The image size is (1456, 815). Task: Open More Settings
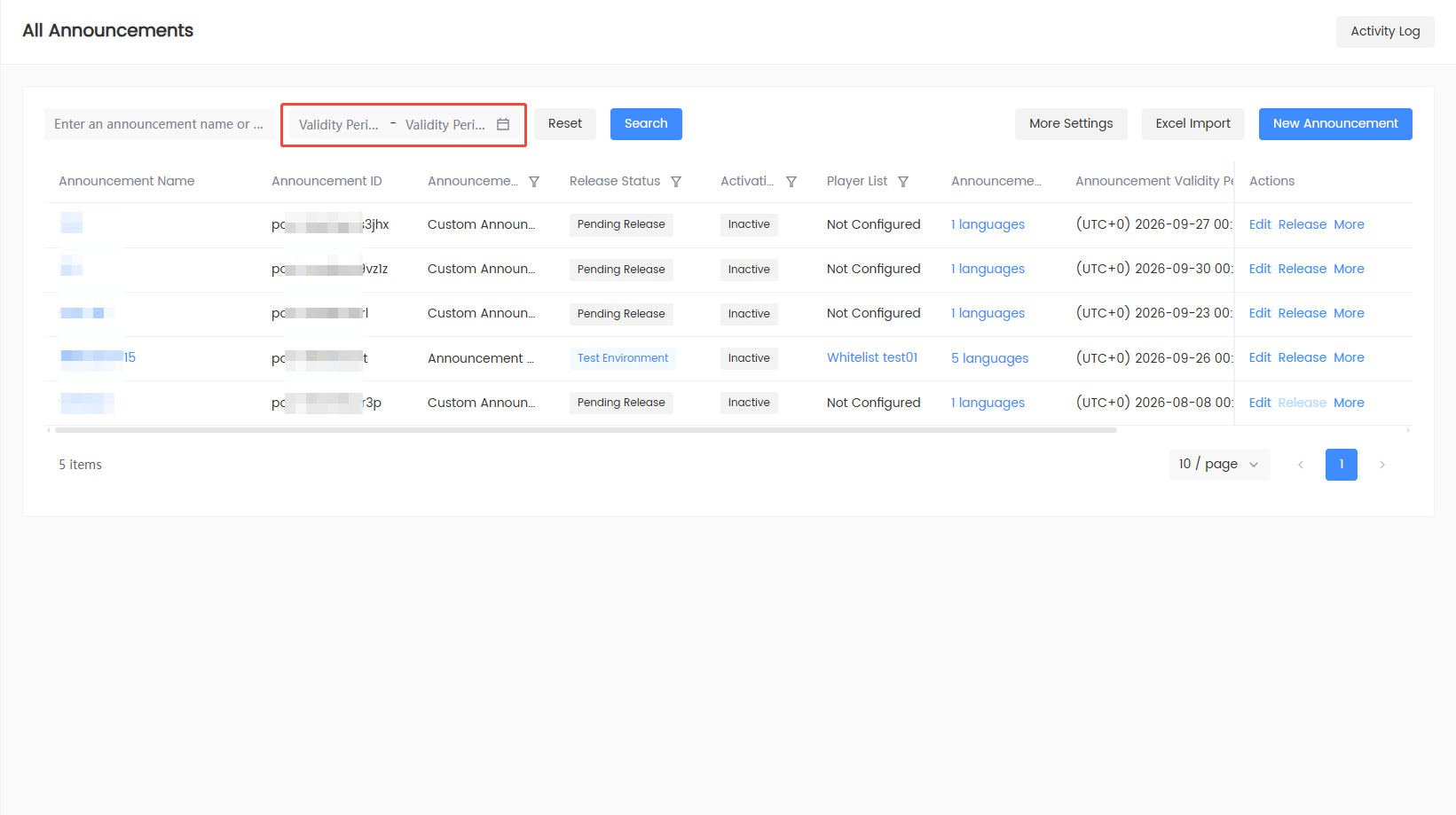[x=1071, y=124]
